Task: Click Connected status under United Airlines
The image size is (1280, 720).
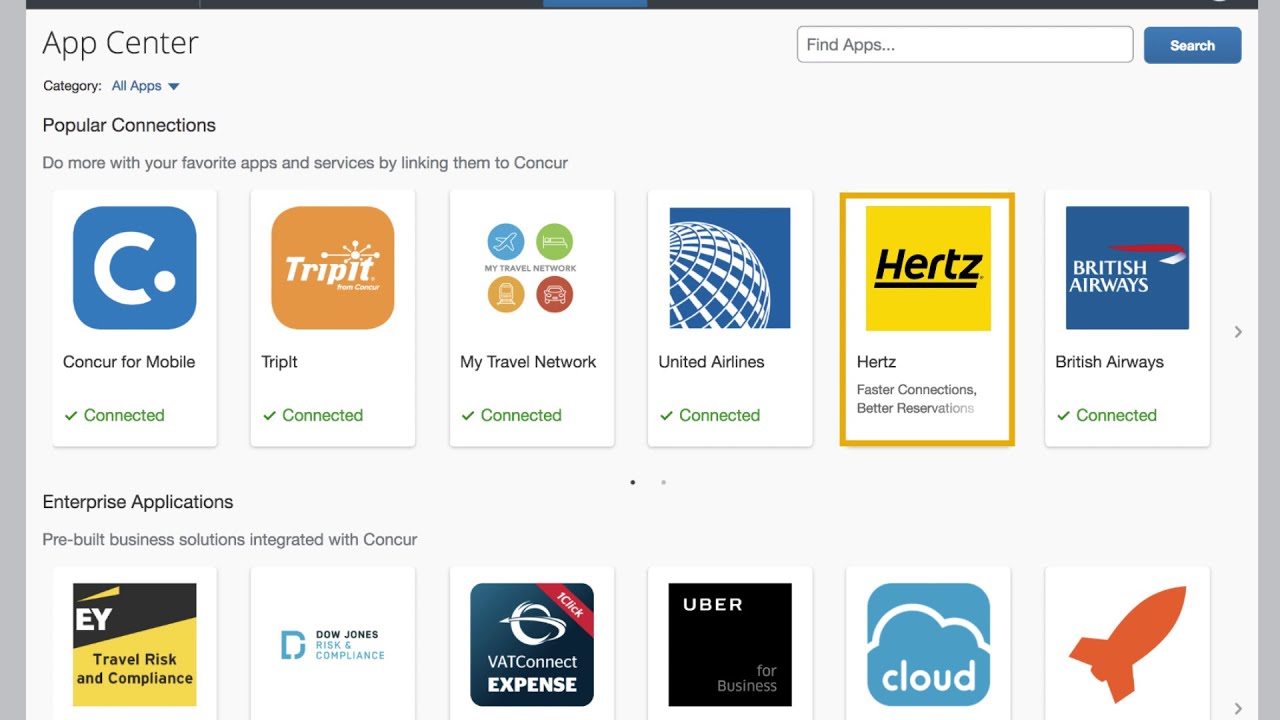Action: [709, 415]
